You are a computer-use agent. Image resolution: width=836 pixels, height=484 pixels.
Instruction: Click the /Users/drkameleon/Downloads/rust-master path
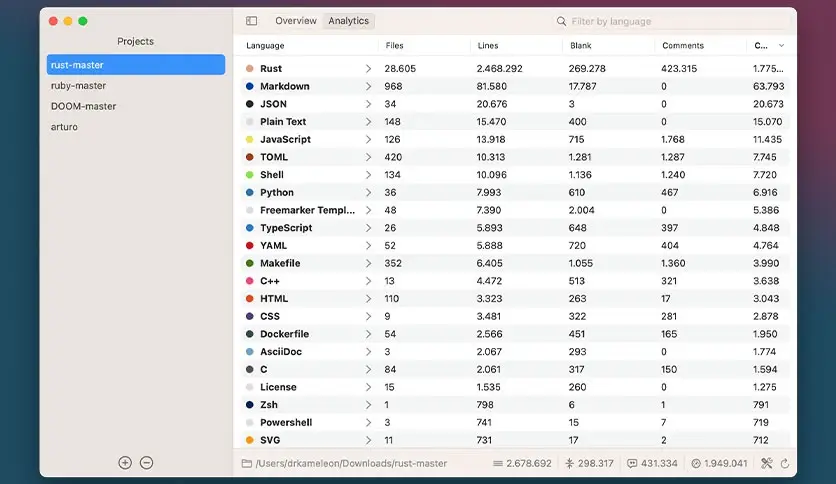pyautogui.click(x=351, y=464)
